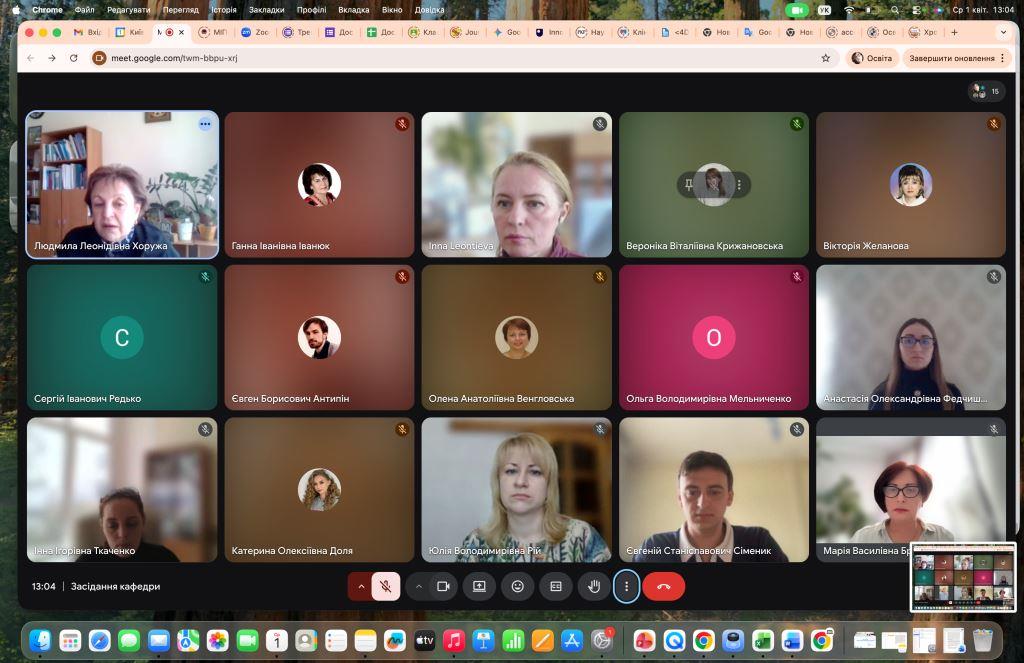
Task: Open the Освіта profile button
Action: 872,58
